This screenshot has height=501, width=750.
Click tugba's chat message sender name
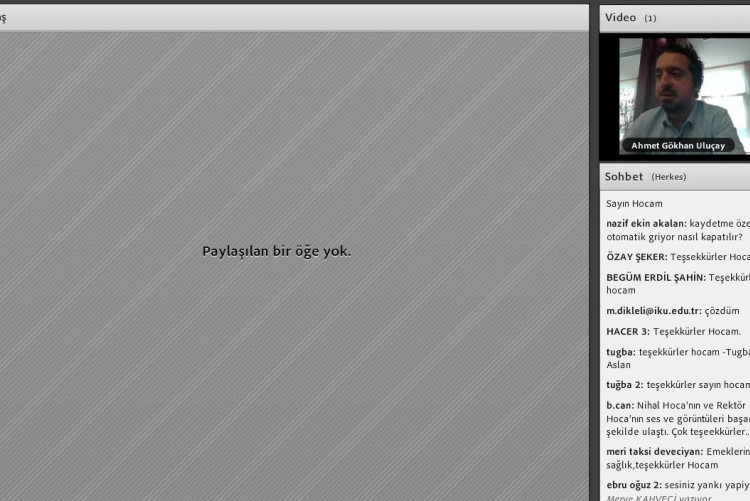point(620,352)
